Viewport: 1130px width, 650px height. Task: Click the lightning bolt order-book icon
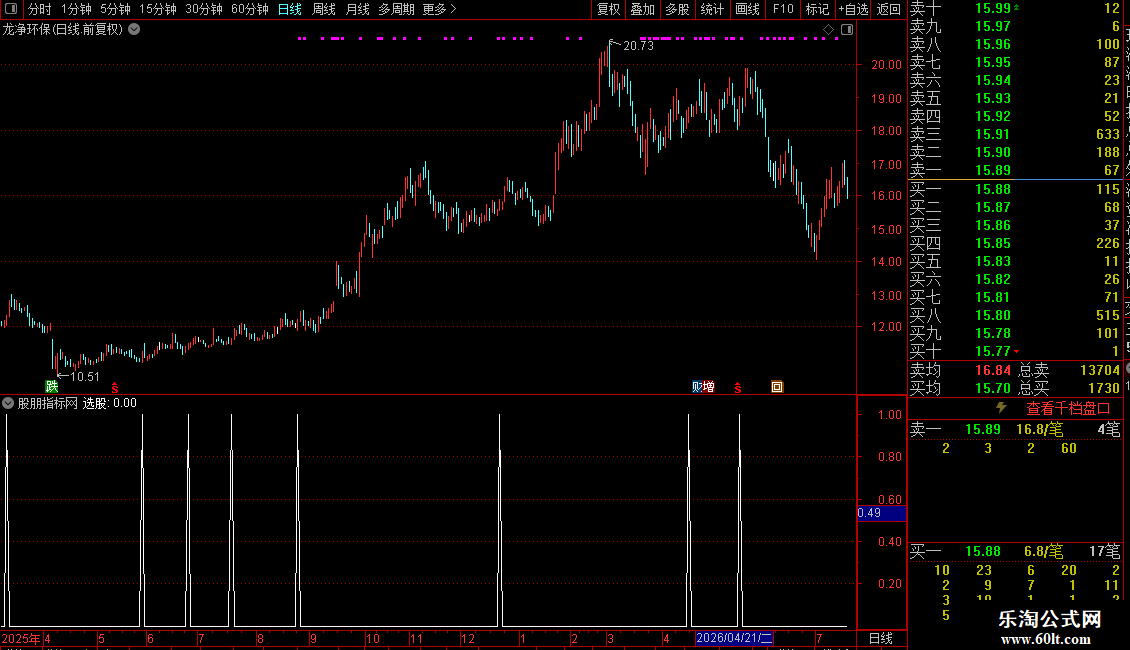pyautogui.click(x=1001, y=408)
